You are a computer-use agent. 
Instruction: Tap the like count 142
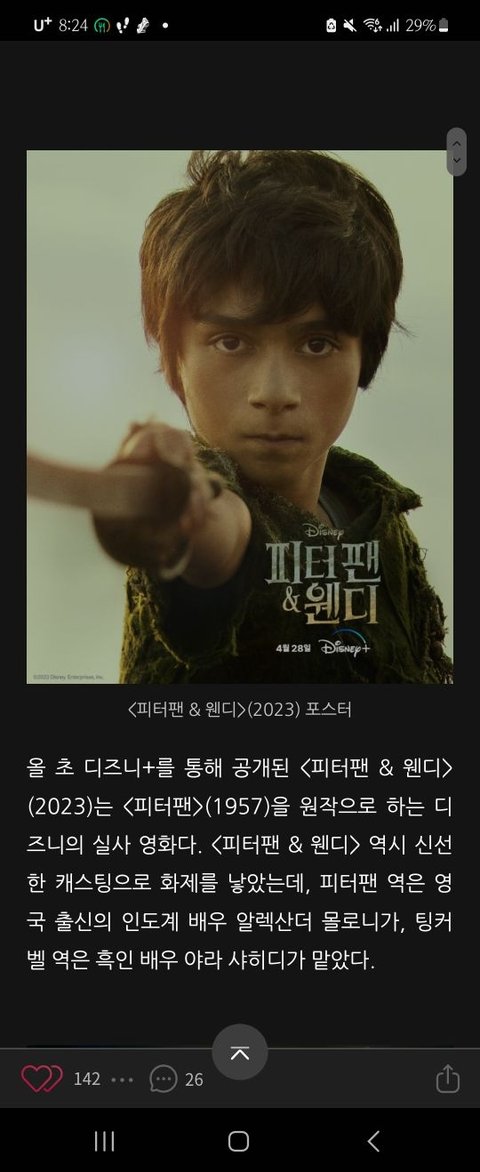[87, 1079]
